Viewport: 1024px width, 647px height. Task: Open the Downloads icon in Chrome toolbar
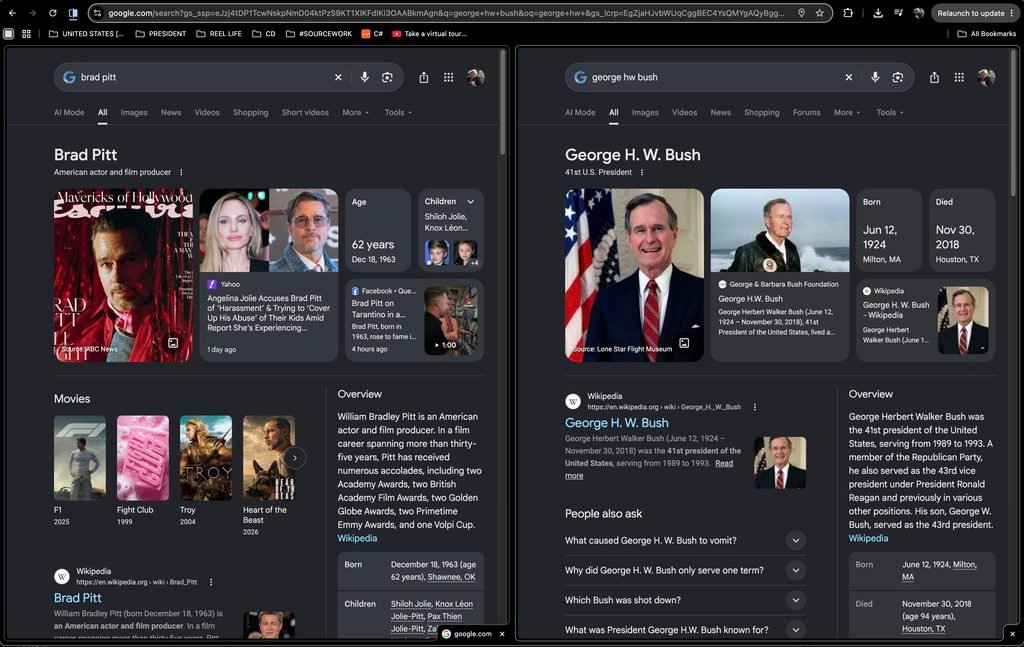[878, 13]
